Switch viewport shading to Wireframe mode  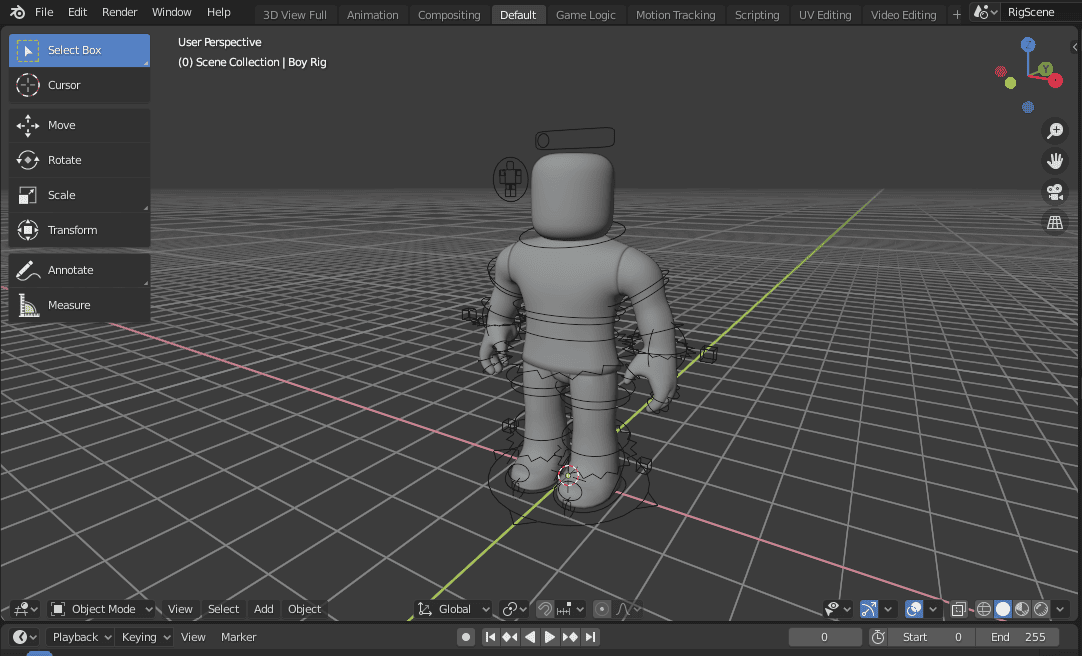tap(983, 608)
